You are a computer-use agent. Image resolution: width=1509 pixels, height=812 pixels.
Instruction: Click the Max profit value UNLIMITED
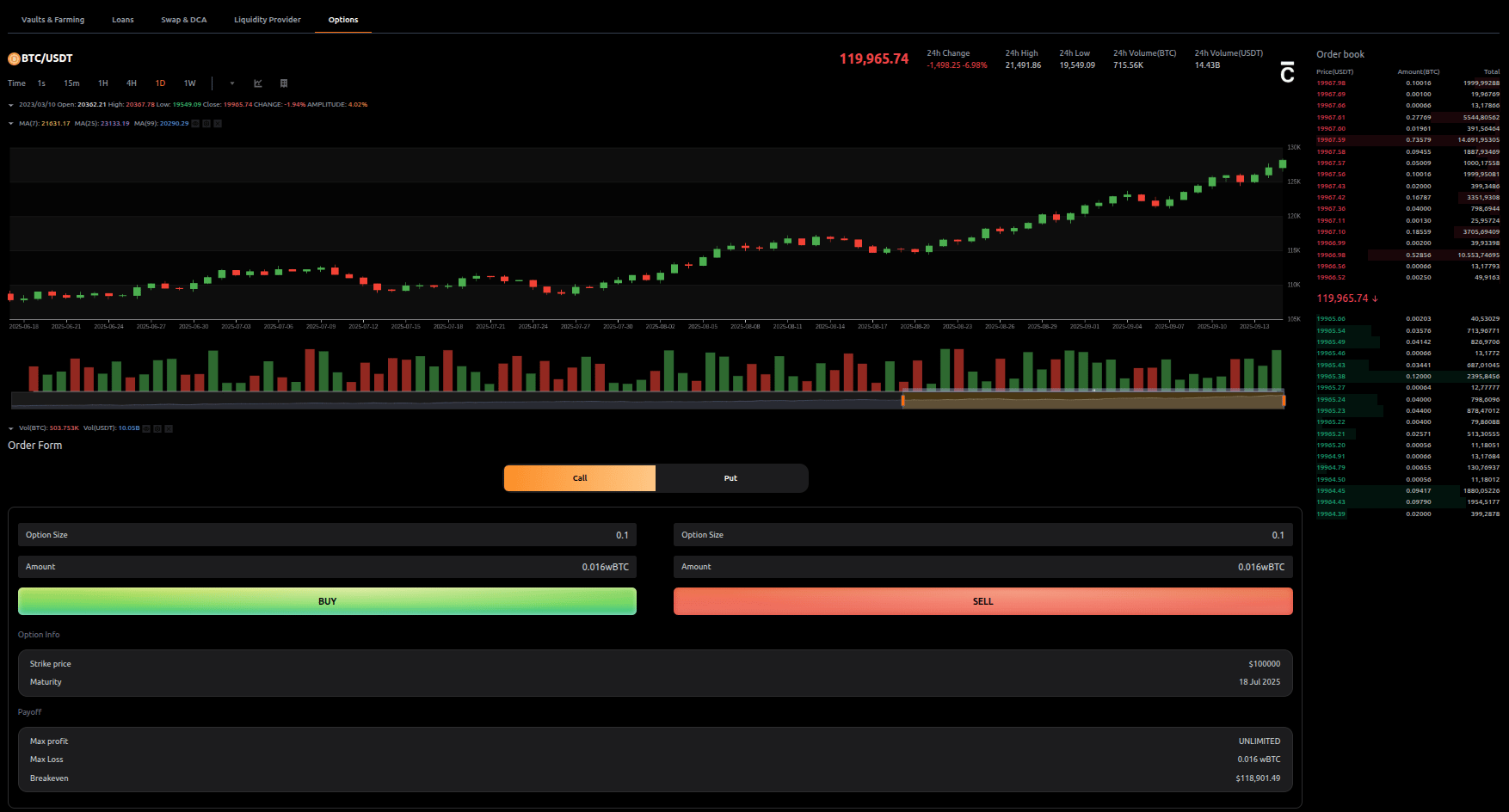[1260, 741]
